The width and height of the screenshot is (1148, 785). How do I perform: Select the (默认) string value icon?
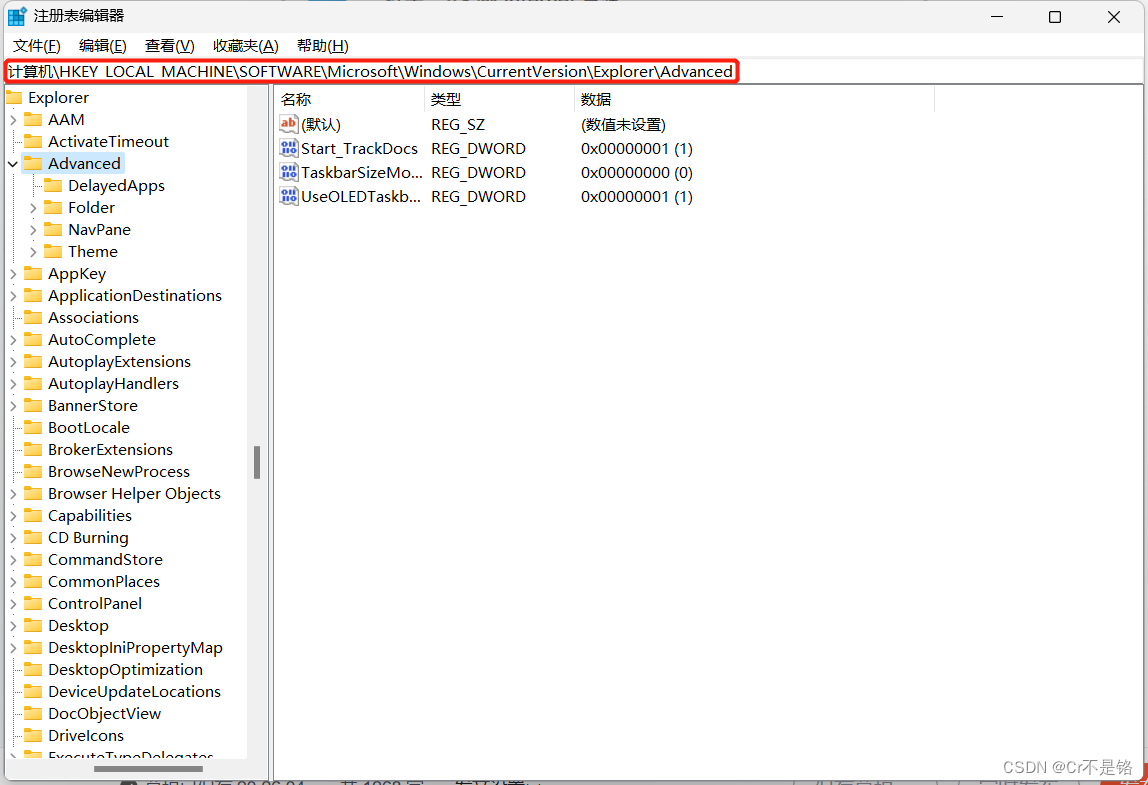click(x=288, y=124)
